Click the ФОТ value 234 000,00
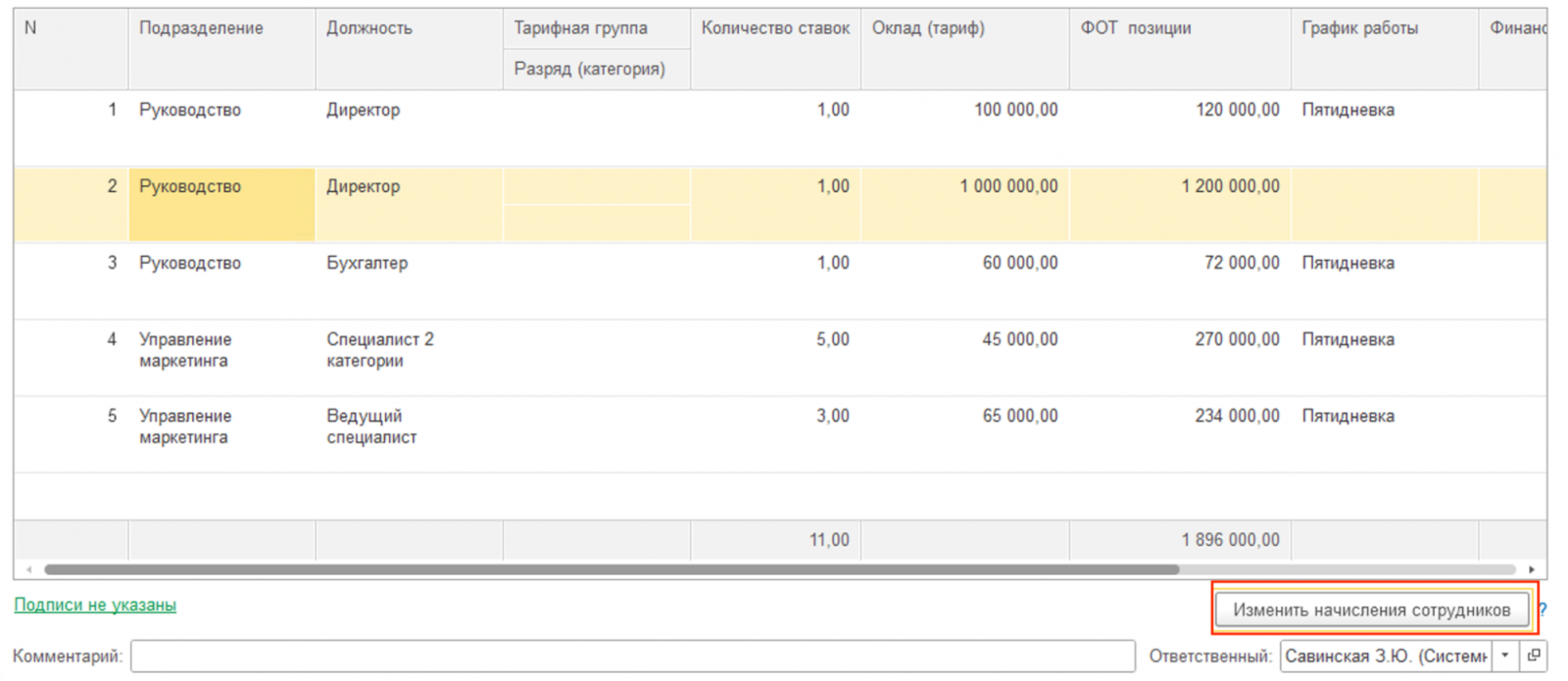 tap(1238, 415)
